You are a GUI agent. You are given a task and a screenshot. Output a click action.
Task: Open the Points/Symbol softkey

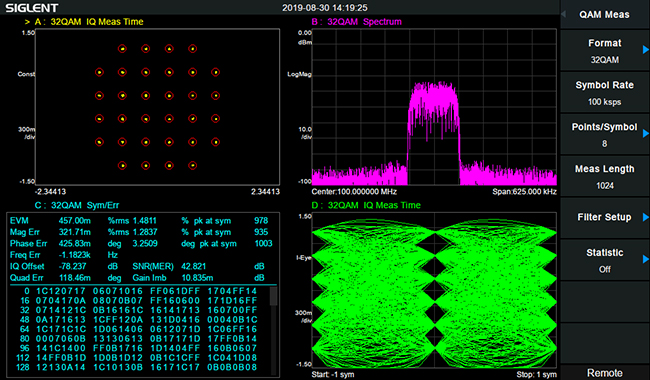(604, 135)
